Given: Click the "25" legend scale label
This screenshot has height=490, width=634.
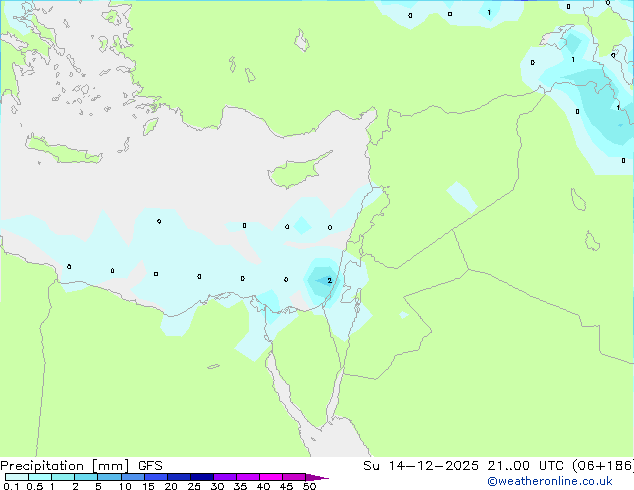Looking at the screenshot, I should (194, 486).
